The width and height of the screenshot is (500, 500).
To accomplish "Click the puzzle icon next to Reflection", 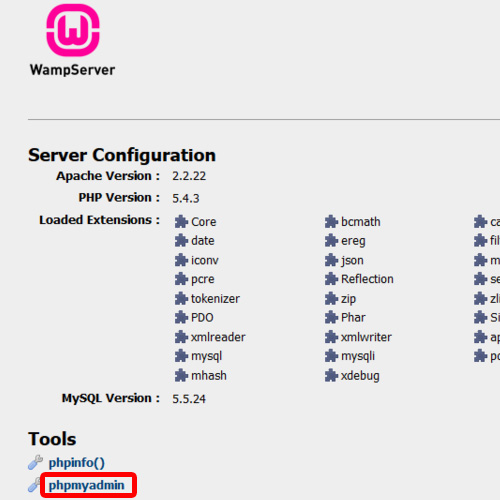I will (x=331, y=279).
